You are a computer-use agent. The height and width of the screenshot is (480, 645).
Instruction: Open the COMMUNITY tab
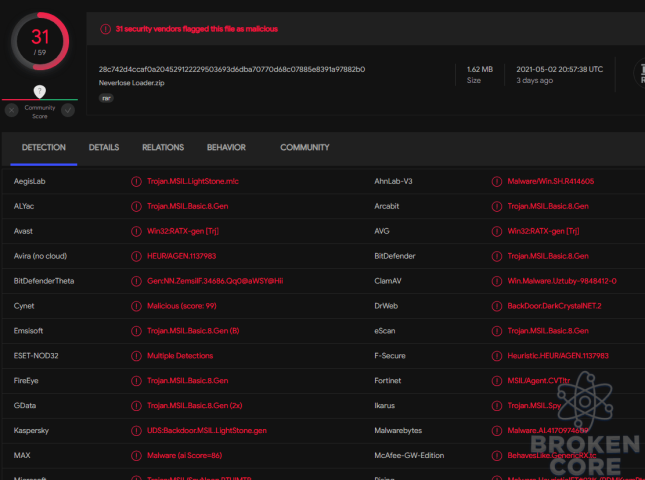point(305,148)
